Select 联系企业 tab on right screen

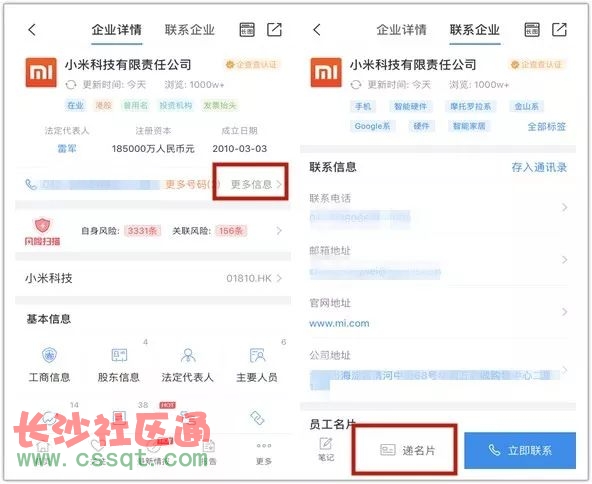[x=475, y=30]
